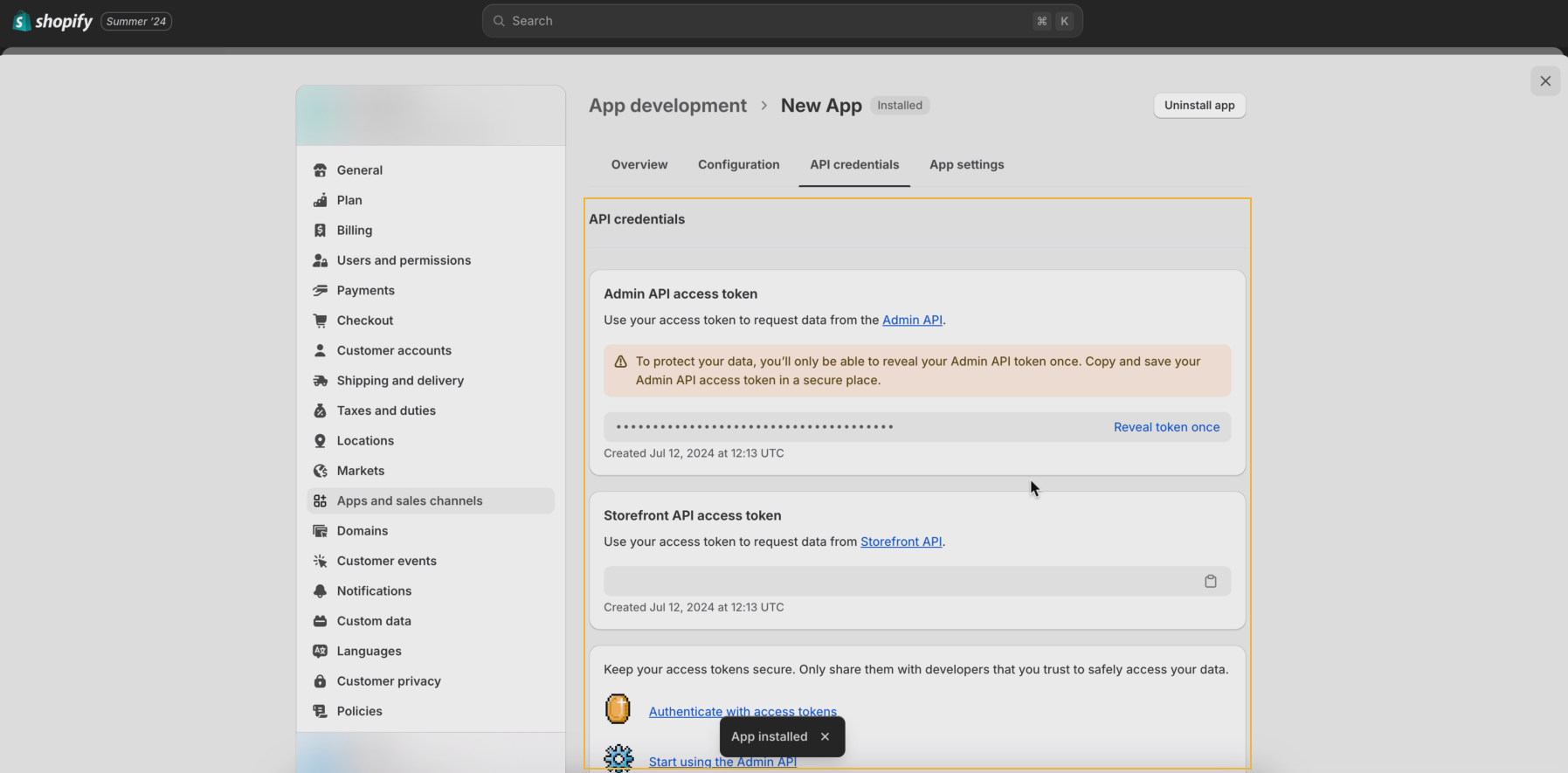Viewport: 1568px width, 773px height.
Task: Click the Billing receipt icon
Action: 320,231
